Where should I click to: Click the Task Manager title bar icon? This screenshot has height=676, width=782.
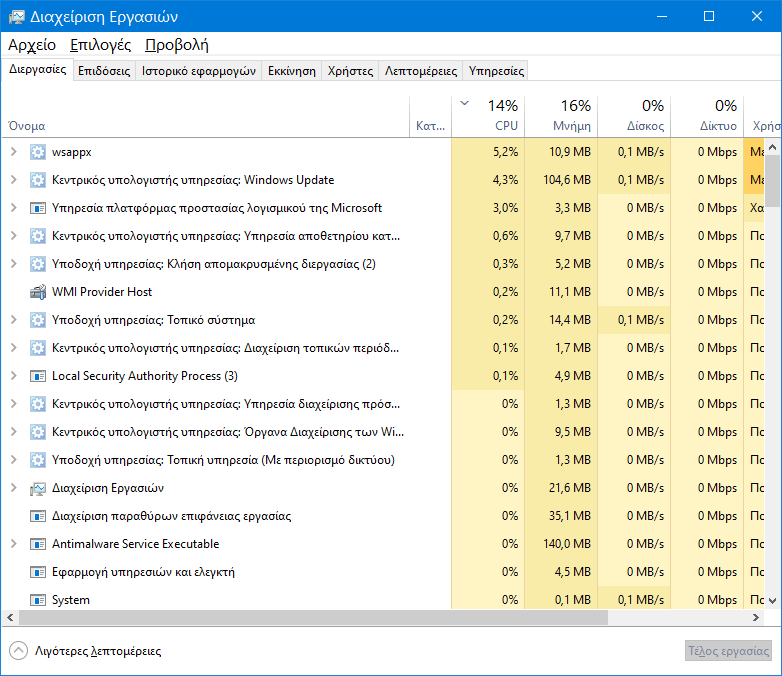click(16, 16)
